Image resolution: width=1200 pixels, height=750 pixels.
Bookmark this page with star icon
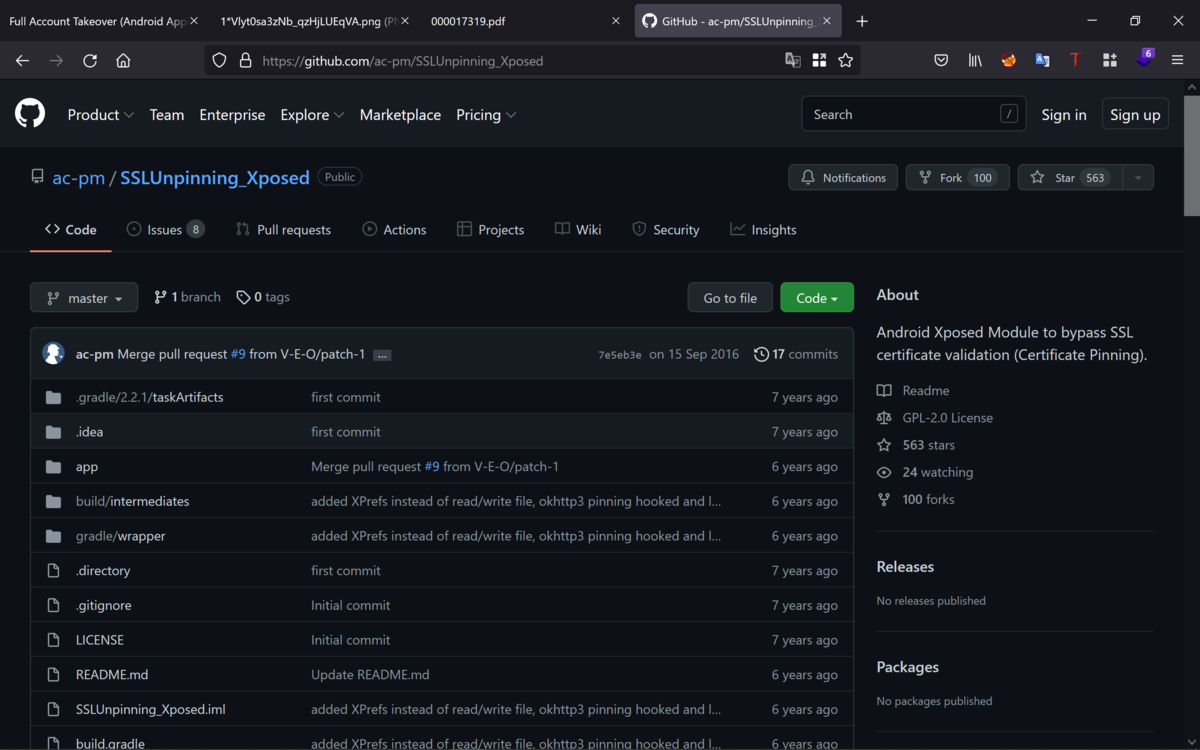pyautogui.click(x=846, y=61)
